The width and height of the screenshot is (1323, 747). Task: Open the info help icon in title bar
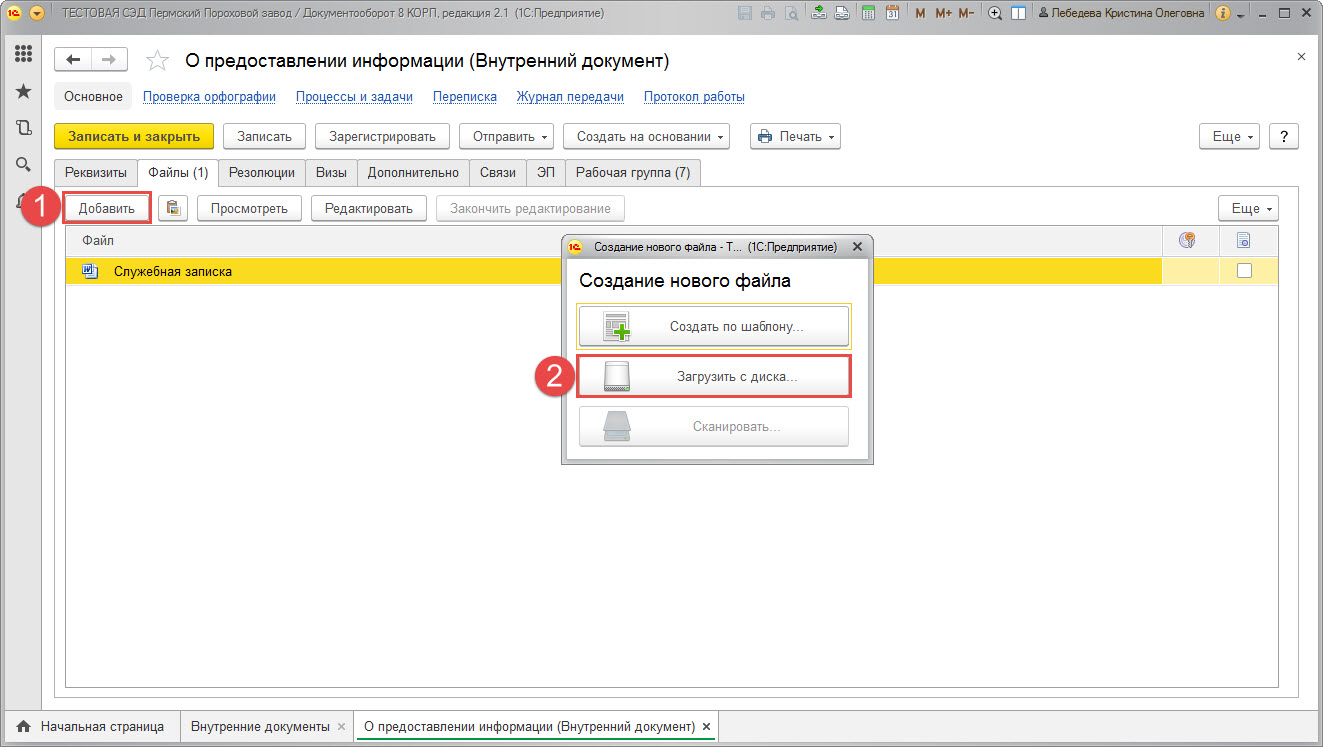1223,13
